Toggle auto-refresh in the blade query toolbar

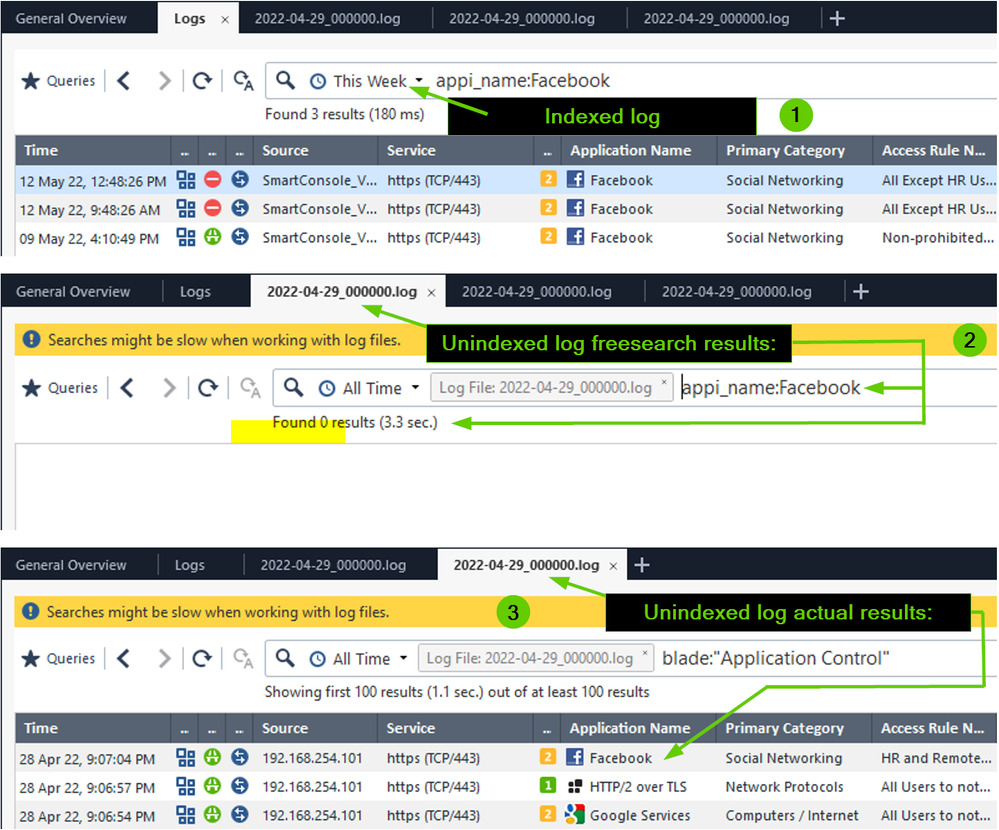click(243, 659)
